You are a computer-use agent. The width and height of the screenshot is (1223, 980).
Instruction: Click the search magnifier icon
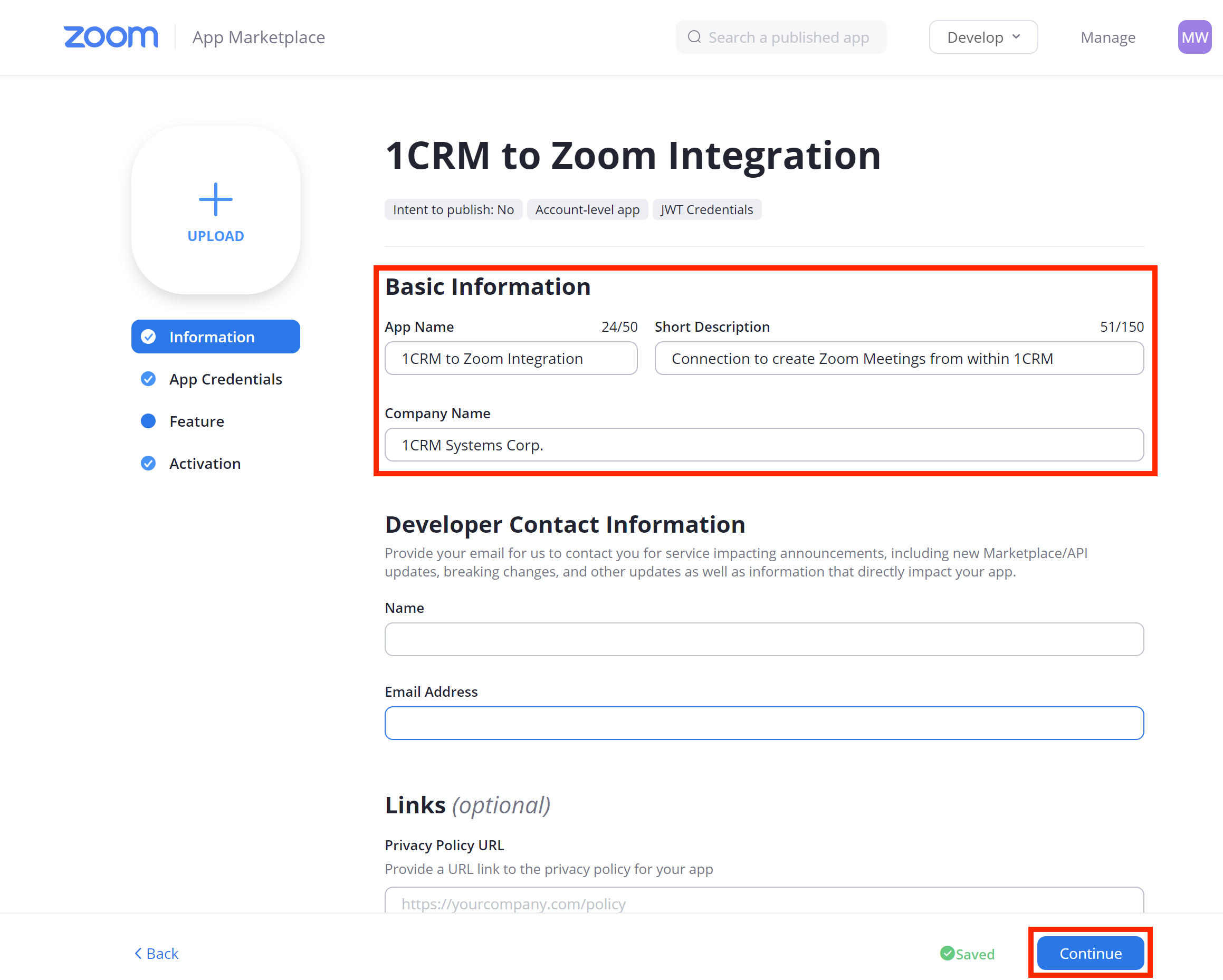click(x=694, y=37)
